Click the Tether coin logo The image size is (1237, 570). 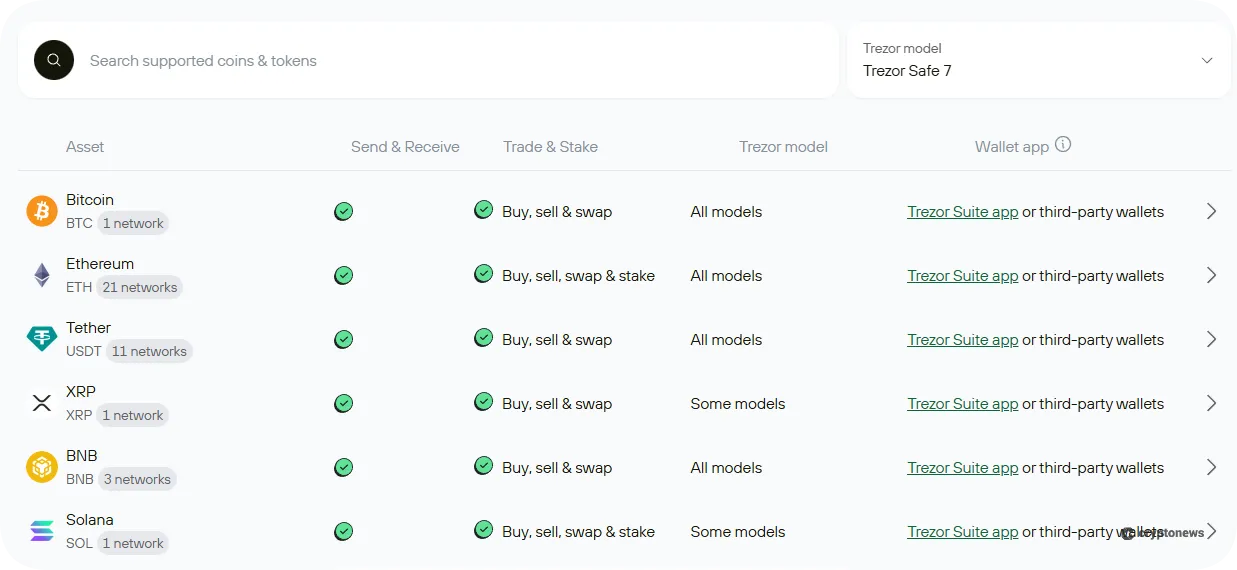(x=42, y=339)
